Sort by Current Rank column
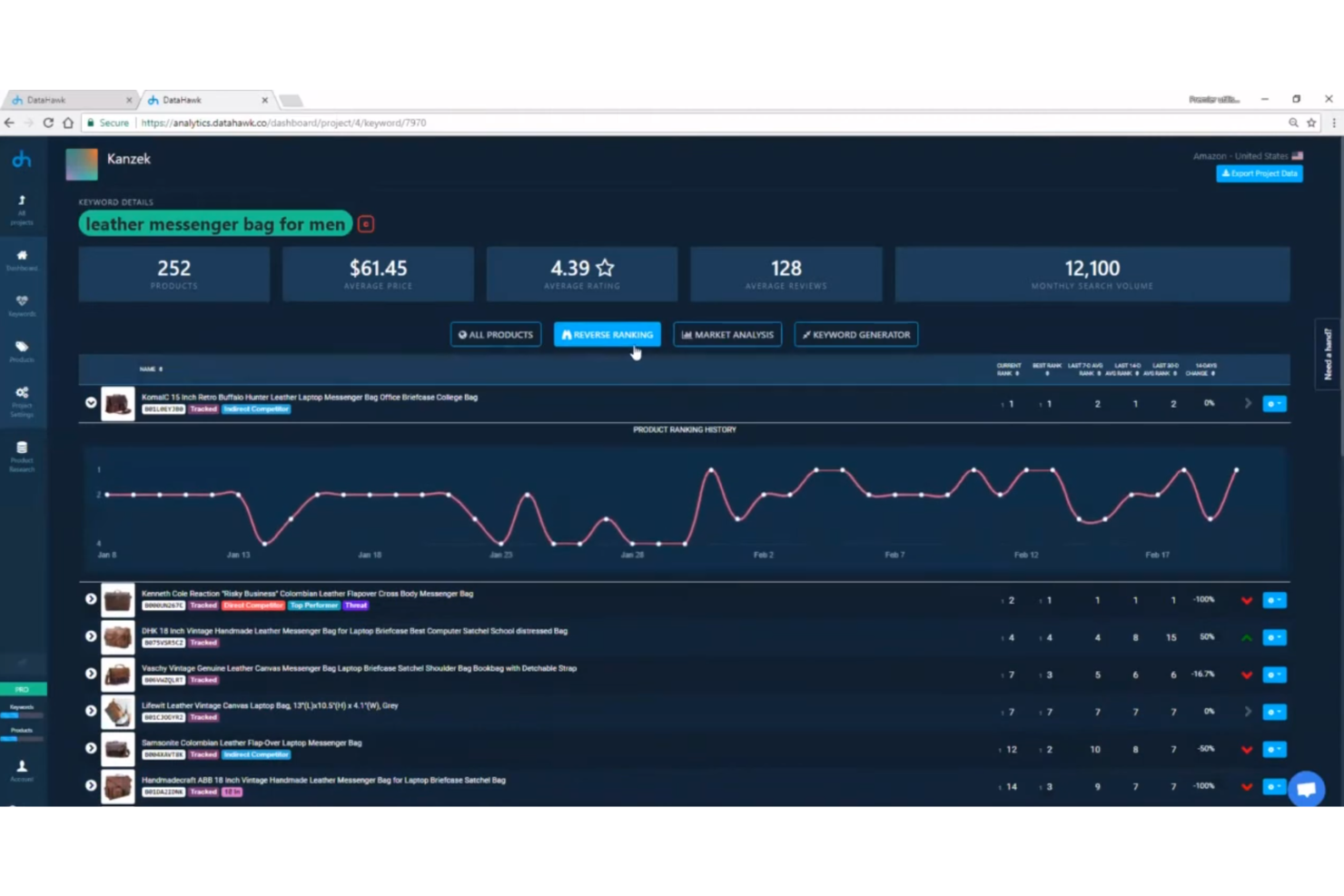Viewport: 1344px width, 896px height. coord(1009,369)
